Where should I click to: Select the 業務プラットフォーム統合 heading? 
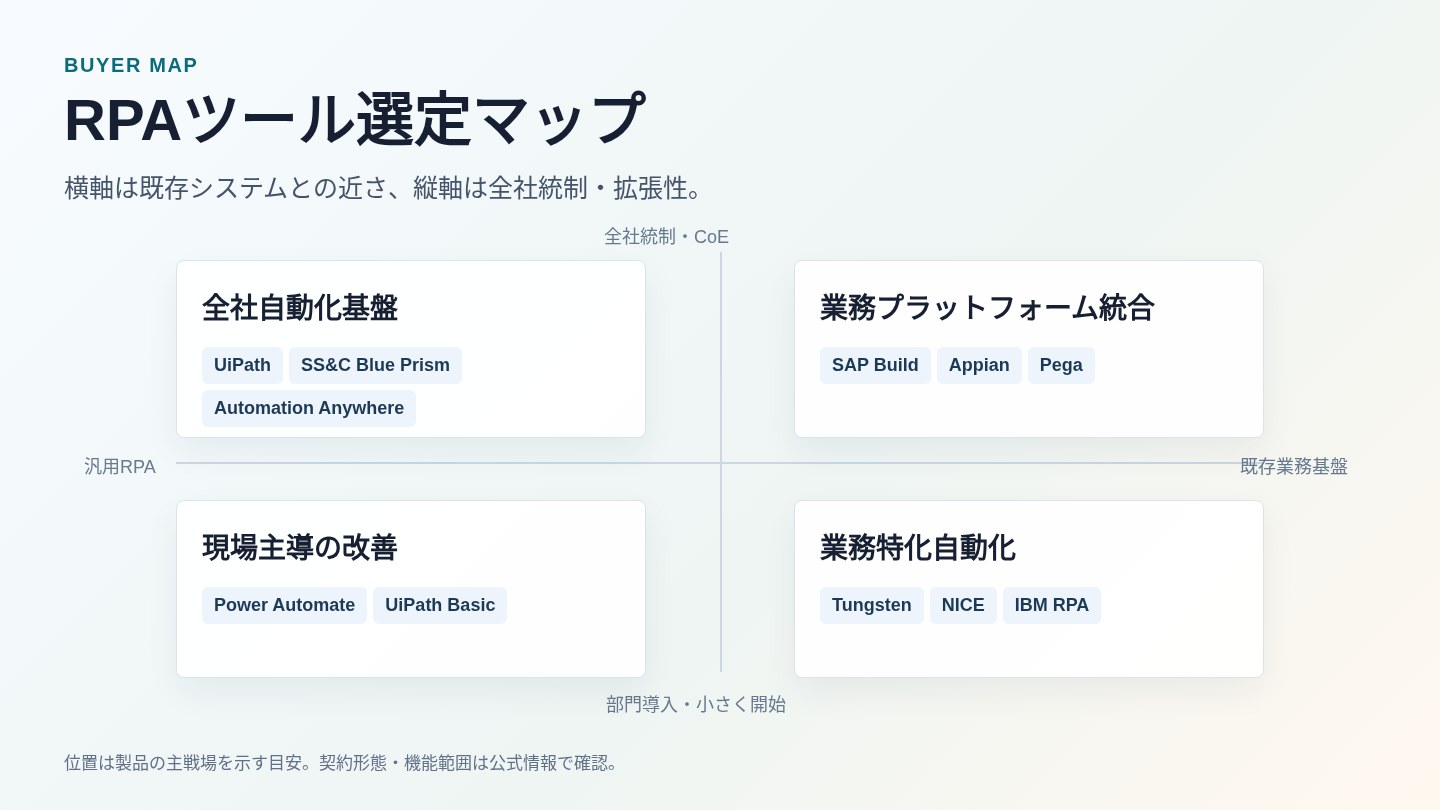pyautogui.click(x=987, y=308)
